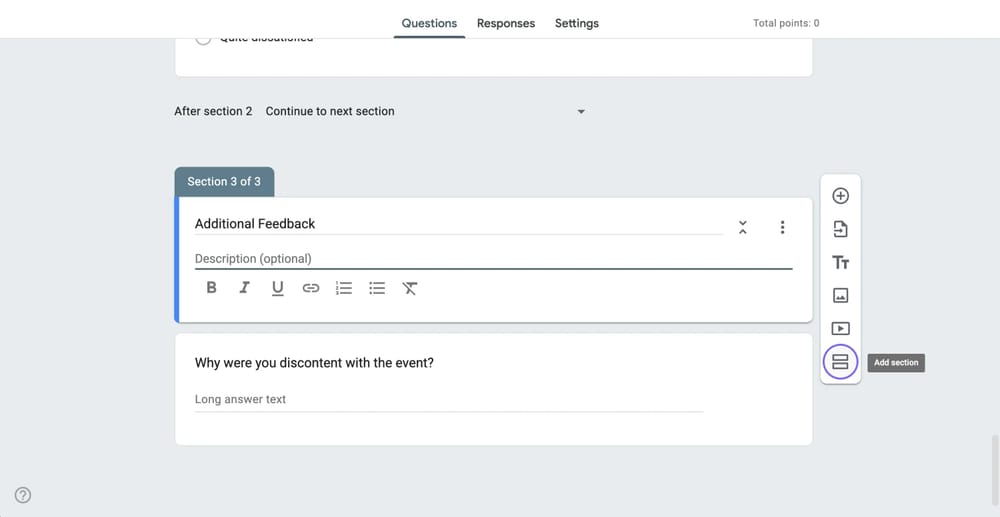Screen dimensions: 1000x517
Task: Open the section's three-dot more options menu
Action: tap(782, 227)
